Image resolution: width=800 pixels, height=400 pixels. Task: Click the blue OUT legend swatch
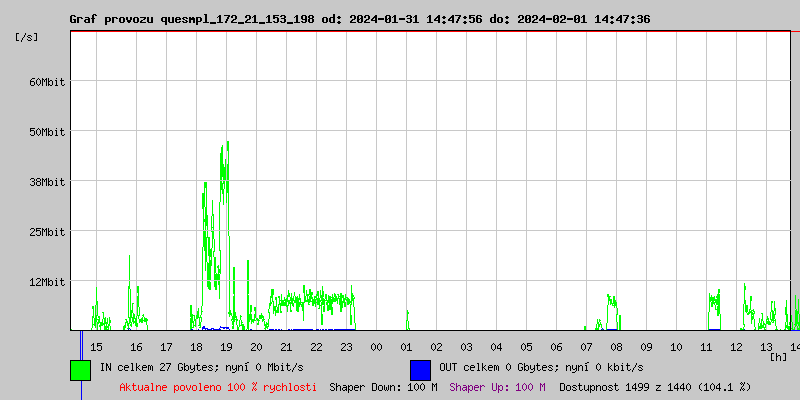click(420, 370)
